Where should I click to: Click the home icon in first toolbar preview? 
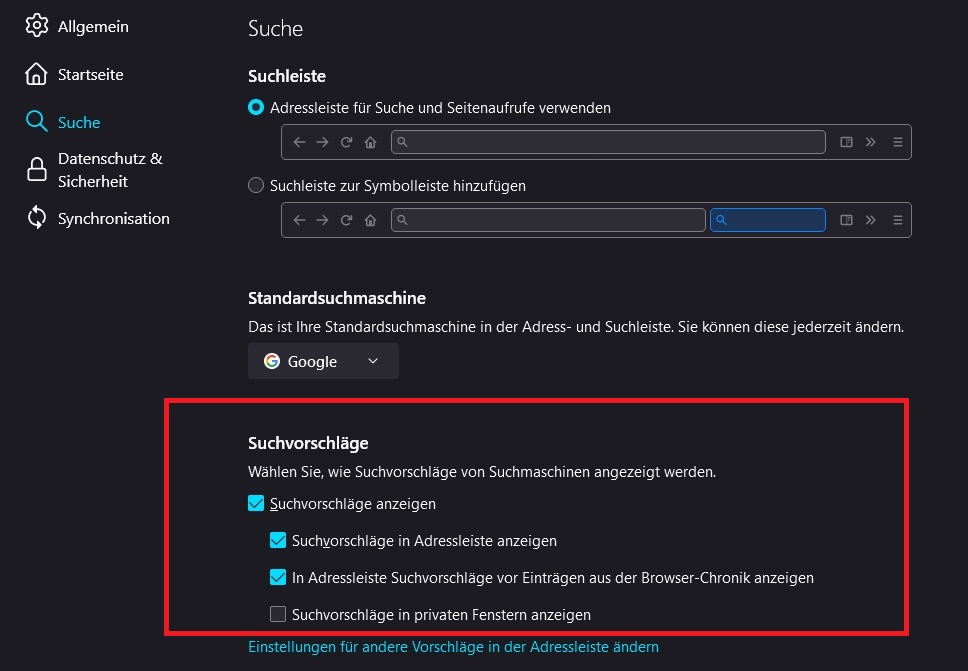pos(370,142)
